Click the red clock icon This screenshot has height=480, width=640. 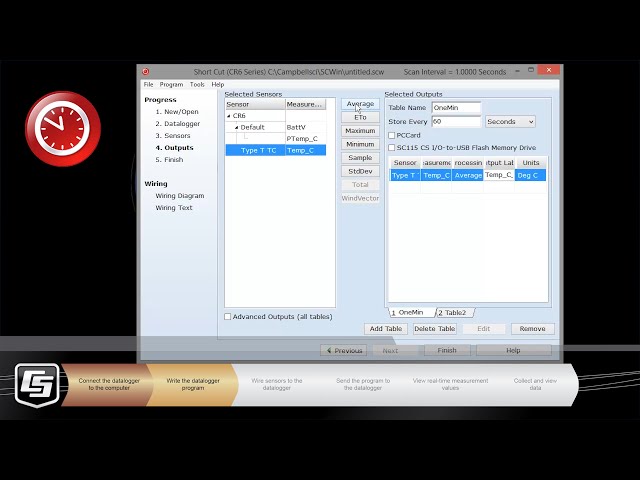(63, 128)
